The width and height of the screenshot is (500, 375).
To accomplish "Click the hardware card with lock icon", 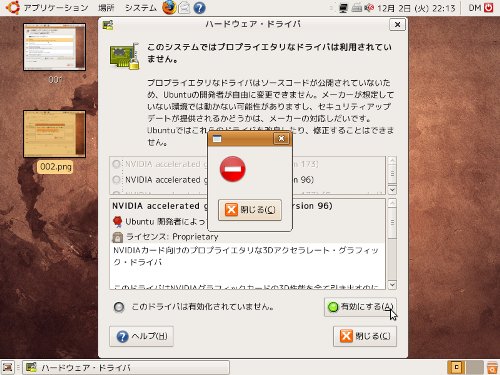I will [x=124, y=56].
